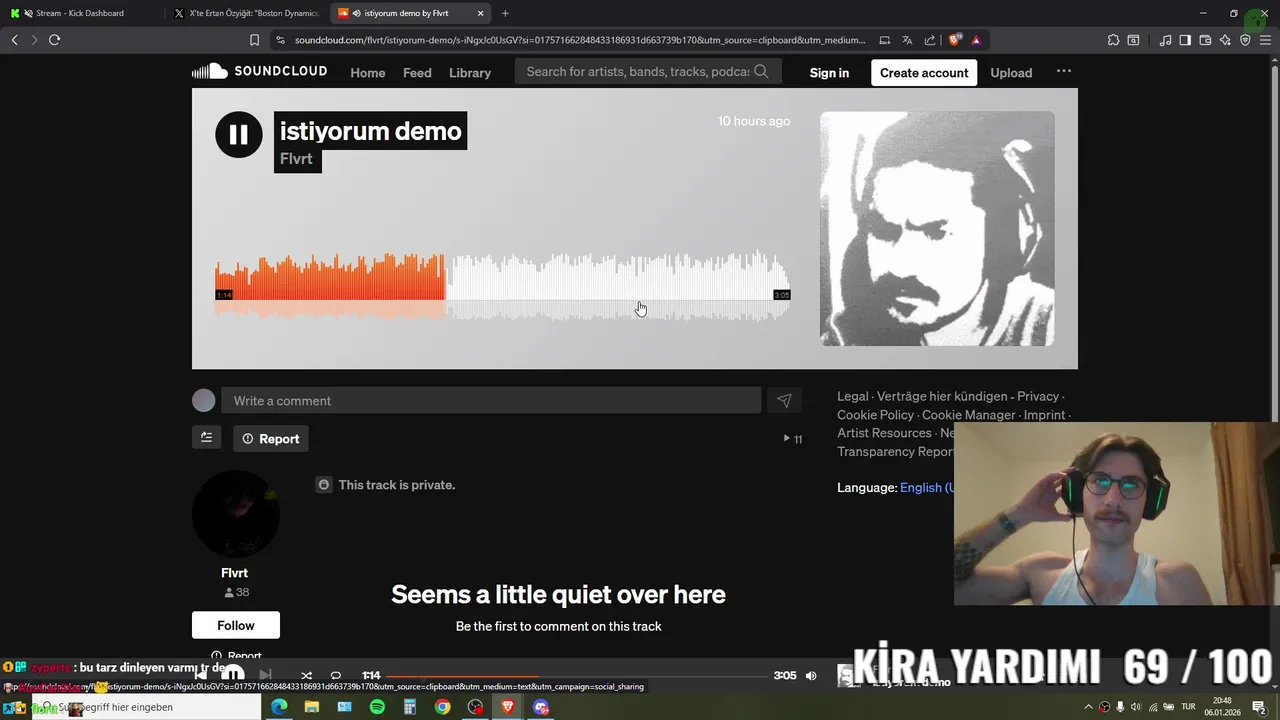Image resolution: width=1280 pixels, height=720 pixels.
Task: Go to the Feed tab
Action: (x=417, y=73)
